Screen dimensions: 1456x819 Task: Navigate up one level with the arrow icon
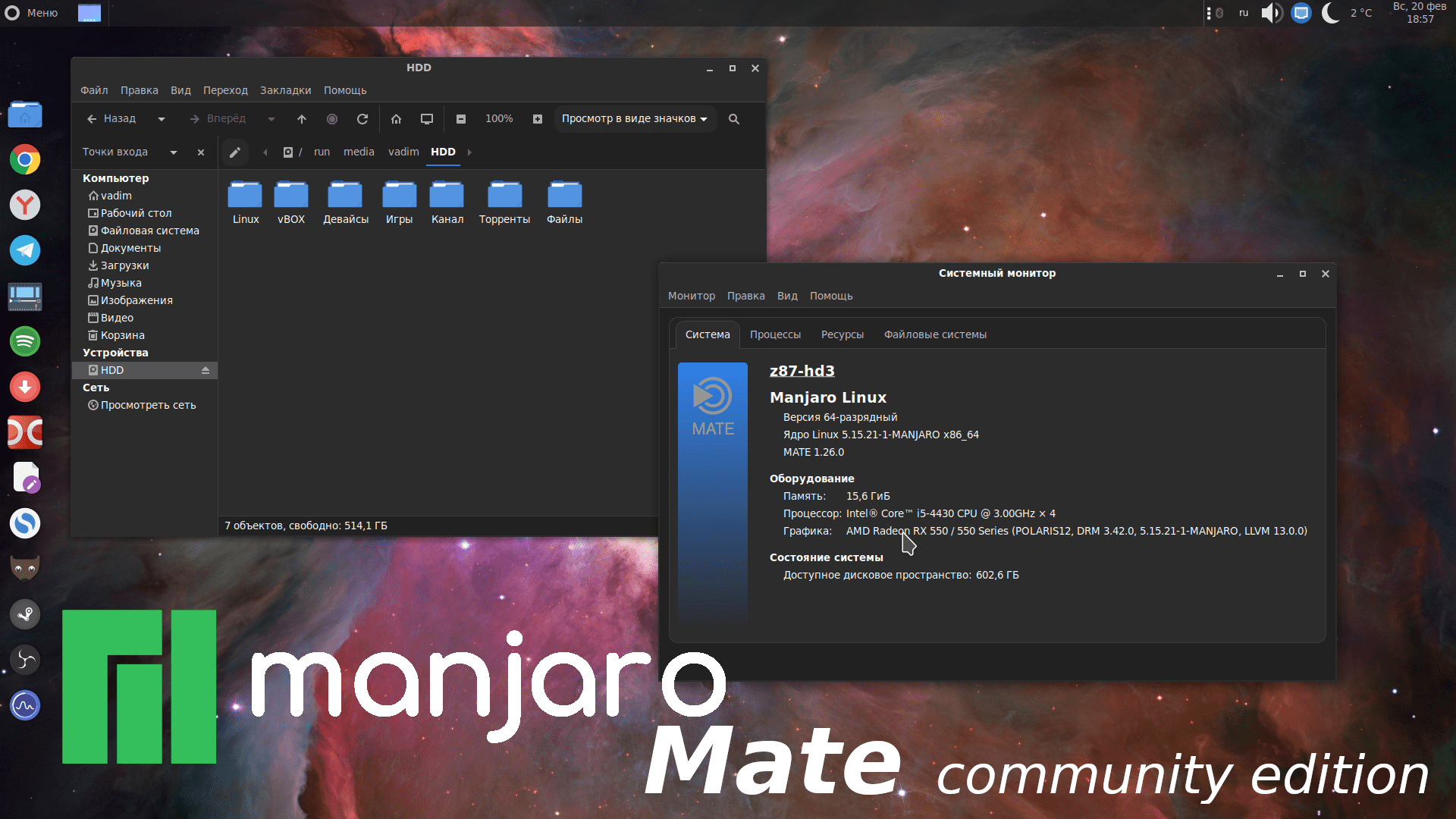[x=302, y=118]
